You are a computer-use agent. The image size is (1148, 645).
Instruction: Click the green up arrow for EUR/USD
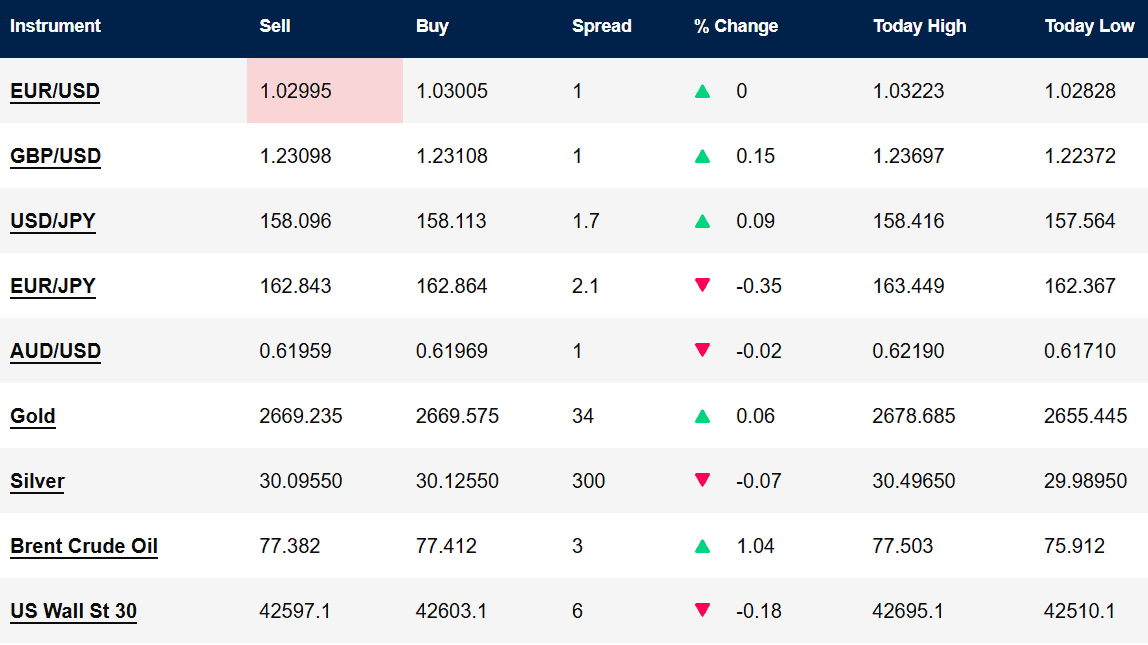point(702,91)
